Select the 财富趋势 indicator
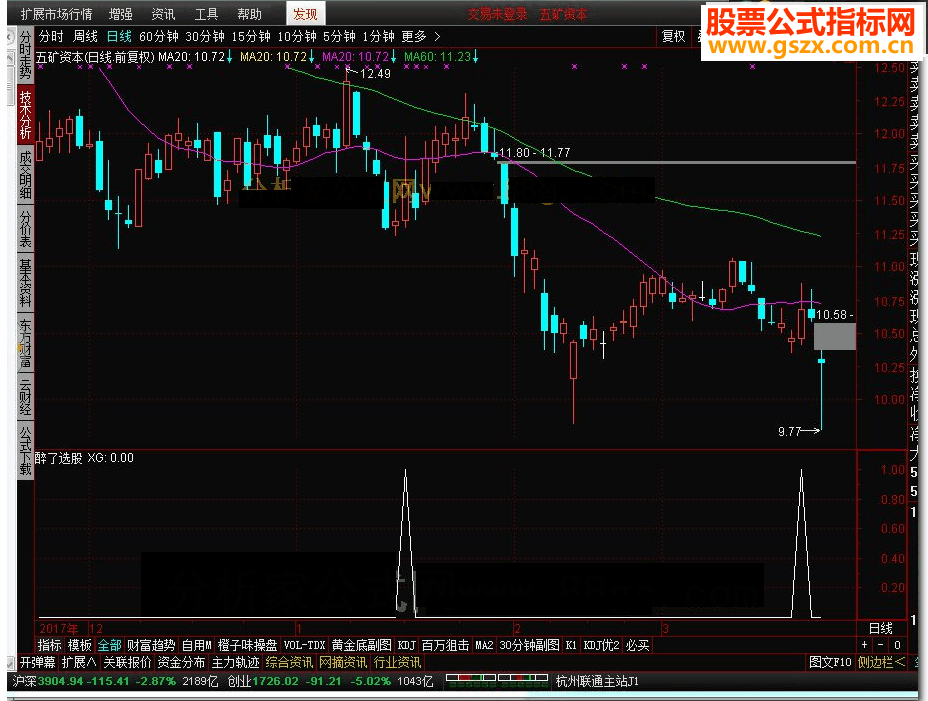The width and height of the screenshot is (928, 701). [x=151, y=645]
